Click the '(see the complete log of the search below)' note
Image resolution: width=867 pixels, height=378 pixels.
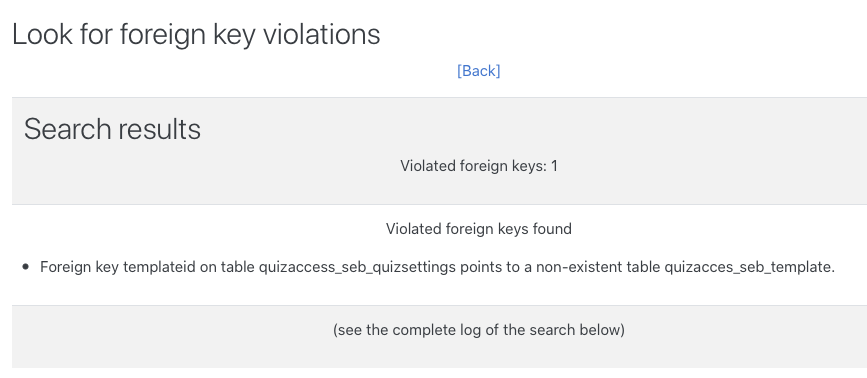coord(479,330)
